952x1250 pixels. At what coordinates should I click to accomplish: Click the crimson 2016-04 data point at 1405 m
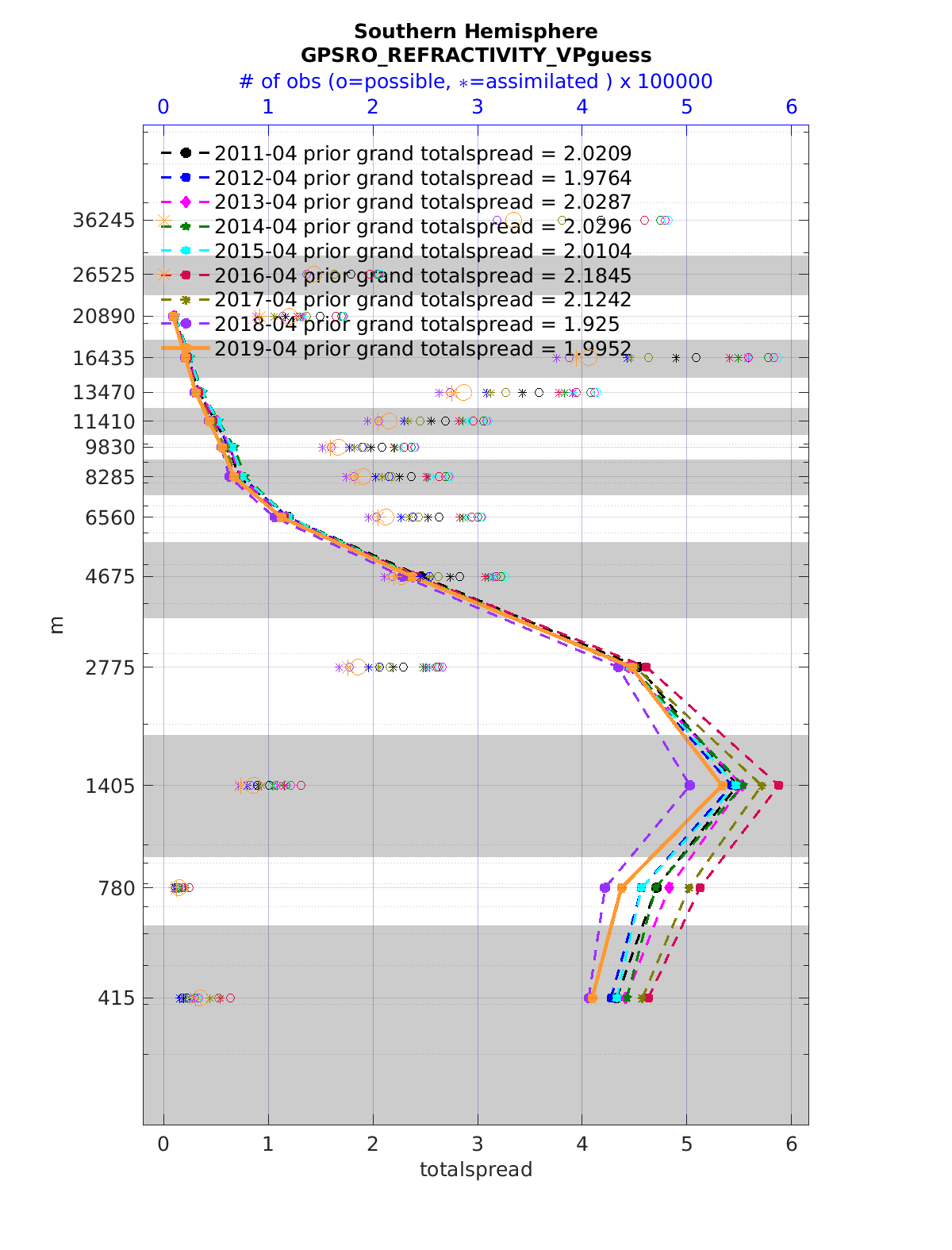point(778,786)
